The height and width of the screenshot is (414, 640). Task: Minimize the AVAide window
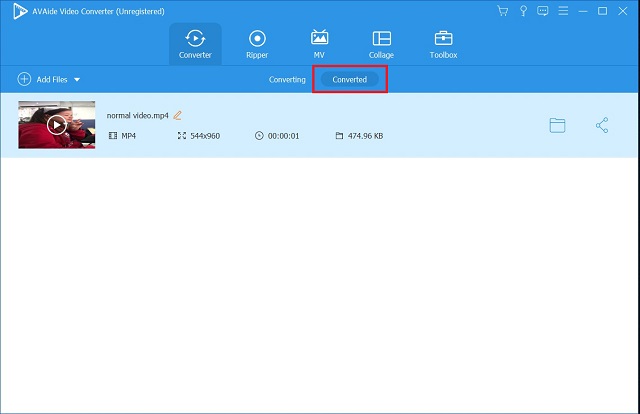(x=583, y=11)
